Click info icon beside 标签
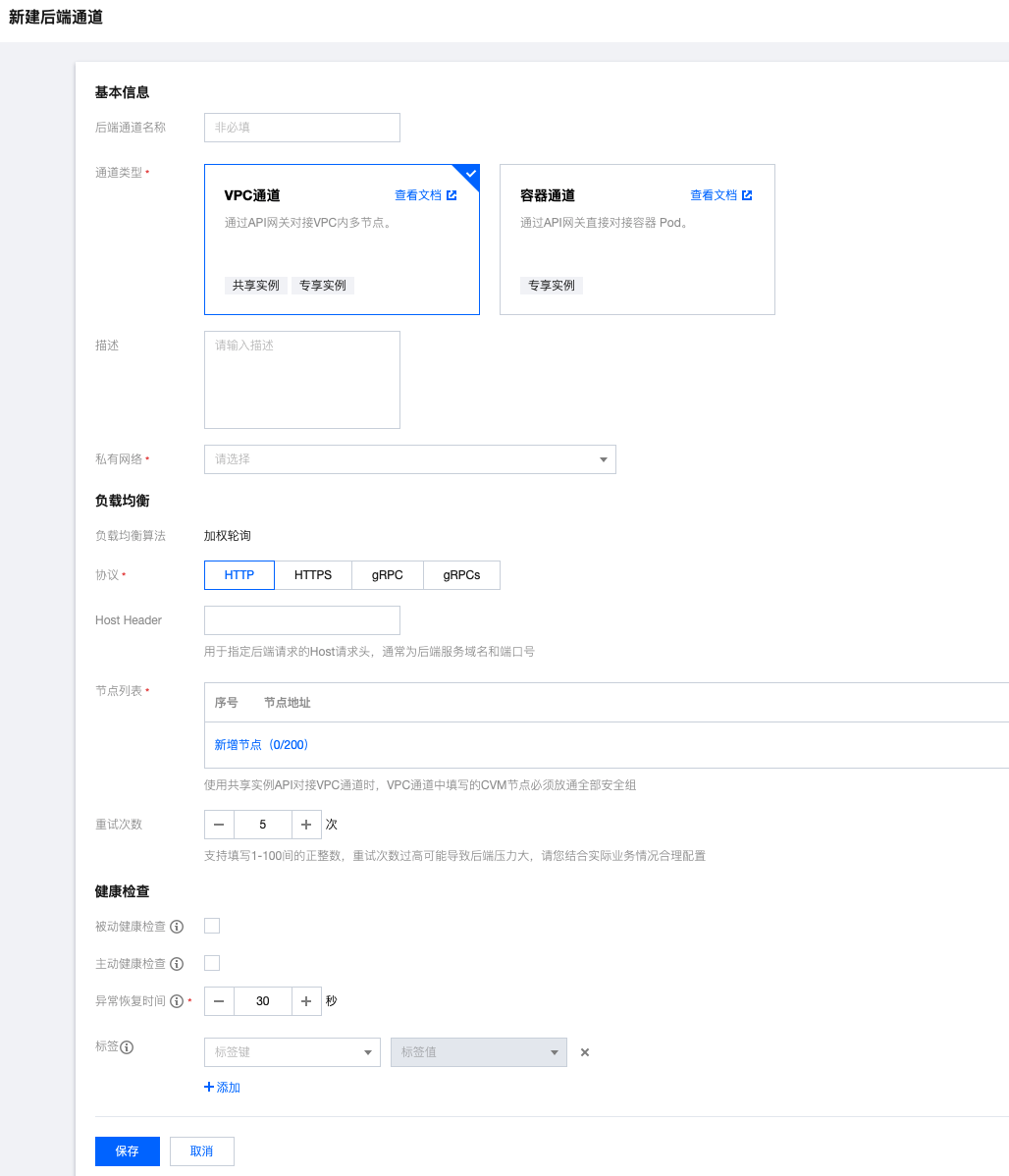1009x1176 pixels. 127,1047
